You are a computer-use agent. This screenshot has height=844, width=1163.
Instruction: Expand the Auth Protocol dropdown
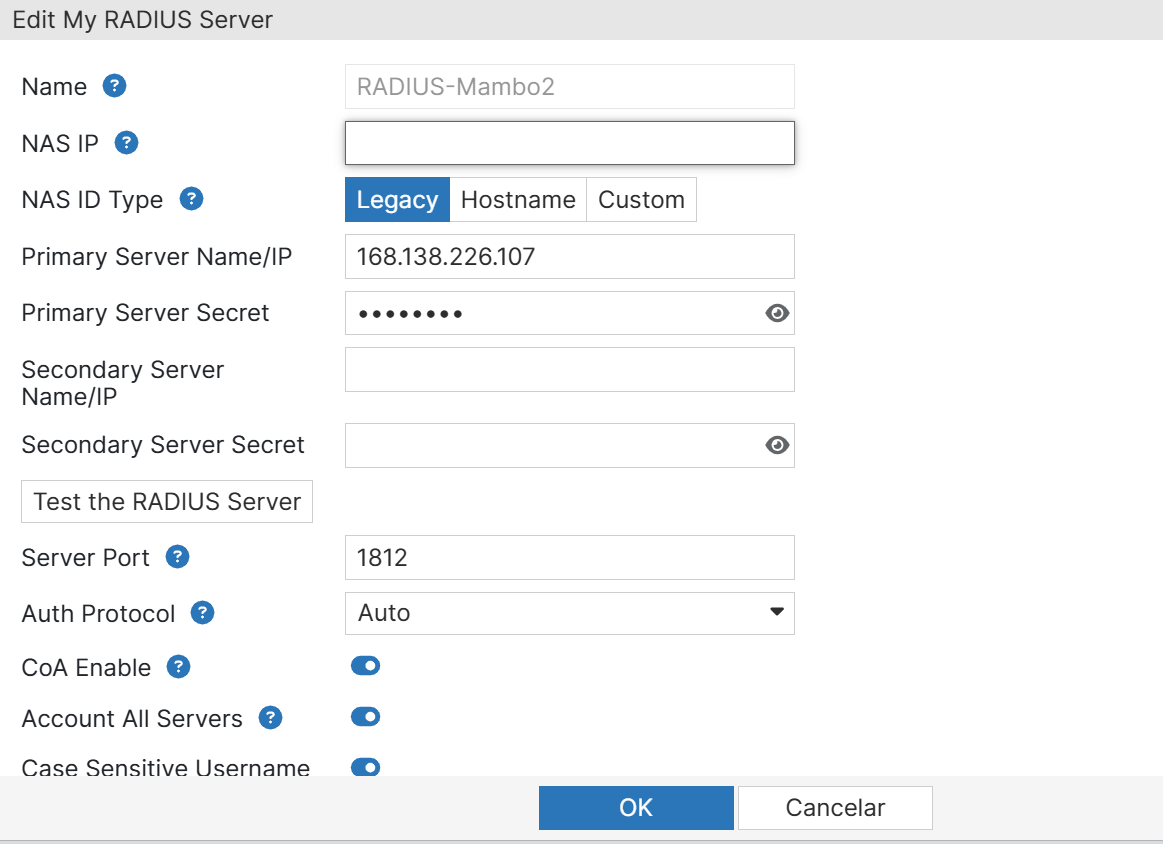point(569,613)
